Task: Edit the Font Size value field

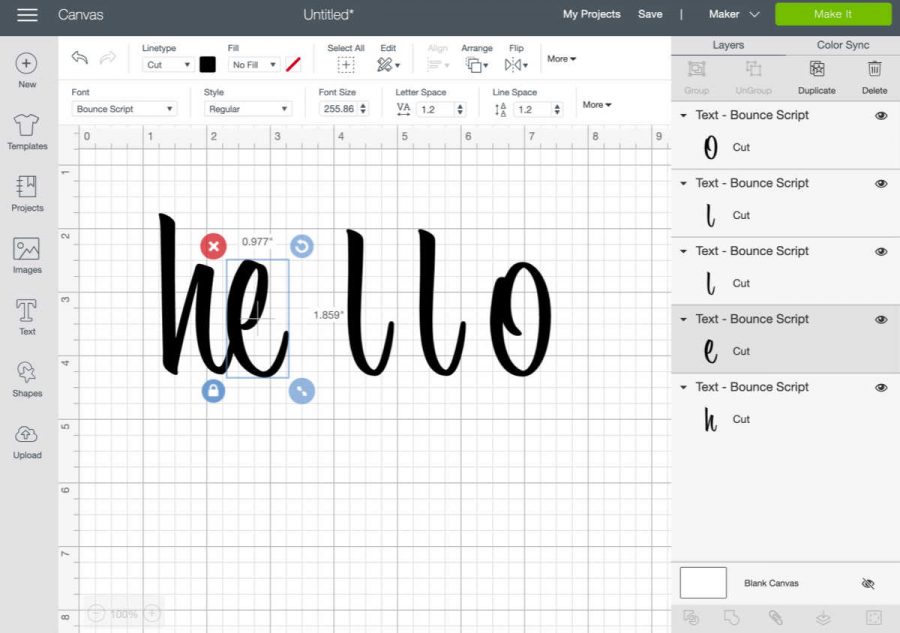Action: 339,107
